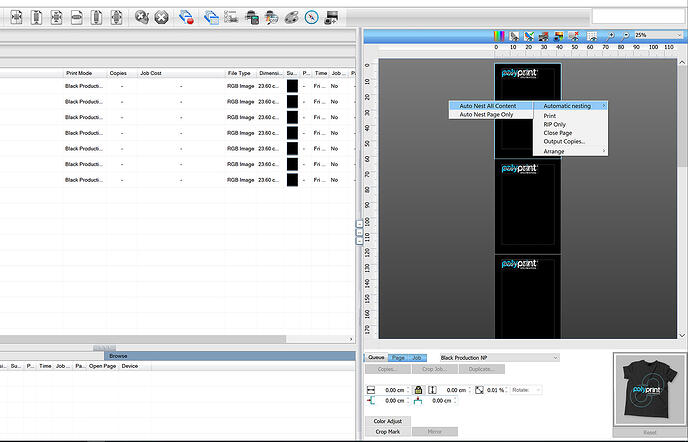The height and width of the screenshot is (442, 688).
Task: Click the blue compass icon
Action: (x=312, y=18)
